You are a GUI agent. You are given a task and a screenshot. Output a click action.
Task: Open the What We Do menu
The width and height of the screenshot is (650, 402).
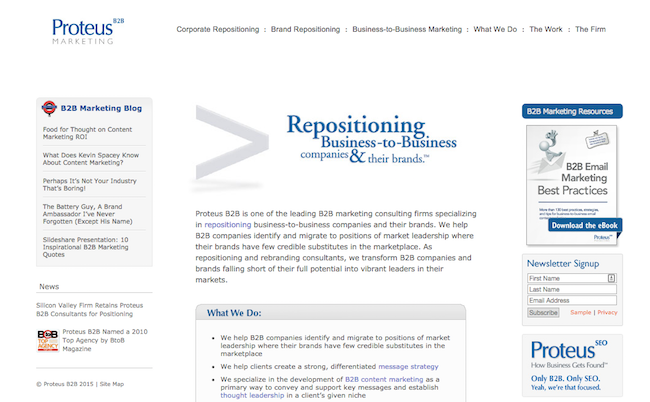click(495, 29)
